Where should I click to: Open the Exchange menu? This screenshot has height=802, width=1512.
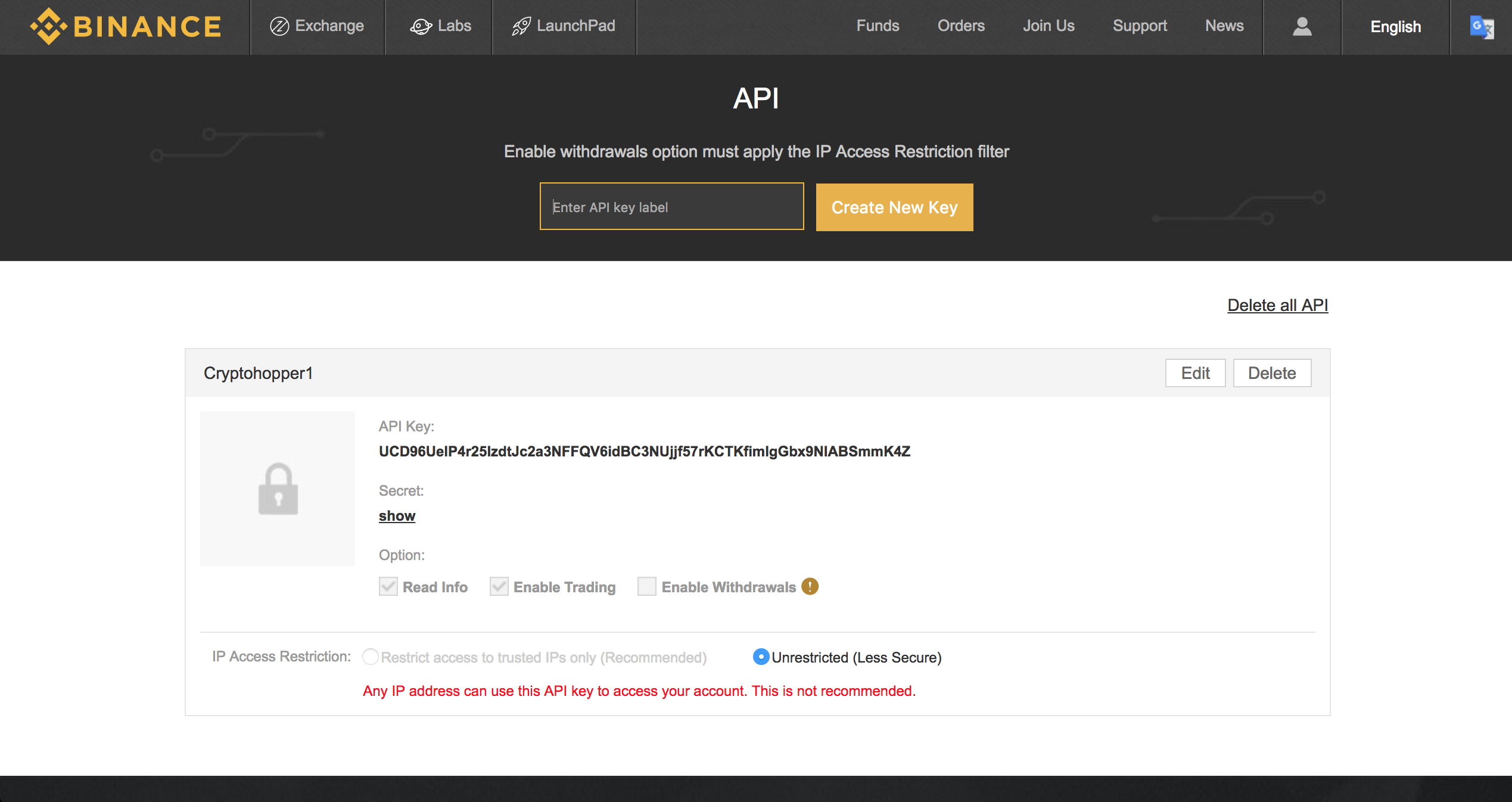pyautogui.click(x=317, y=26)
